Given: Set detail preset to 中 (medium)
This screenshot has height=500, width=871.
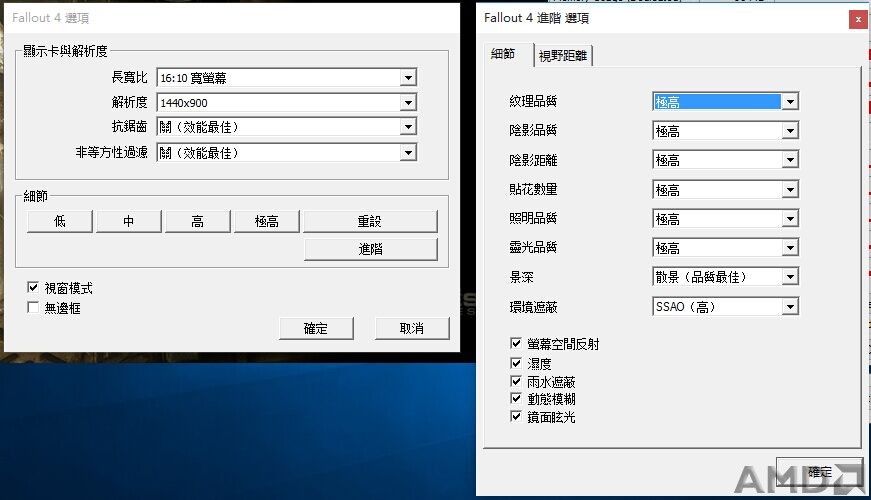Looking at the screenshot, I should pos(128,221).
